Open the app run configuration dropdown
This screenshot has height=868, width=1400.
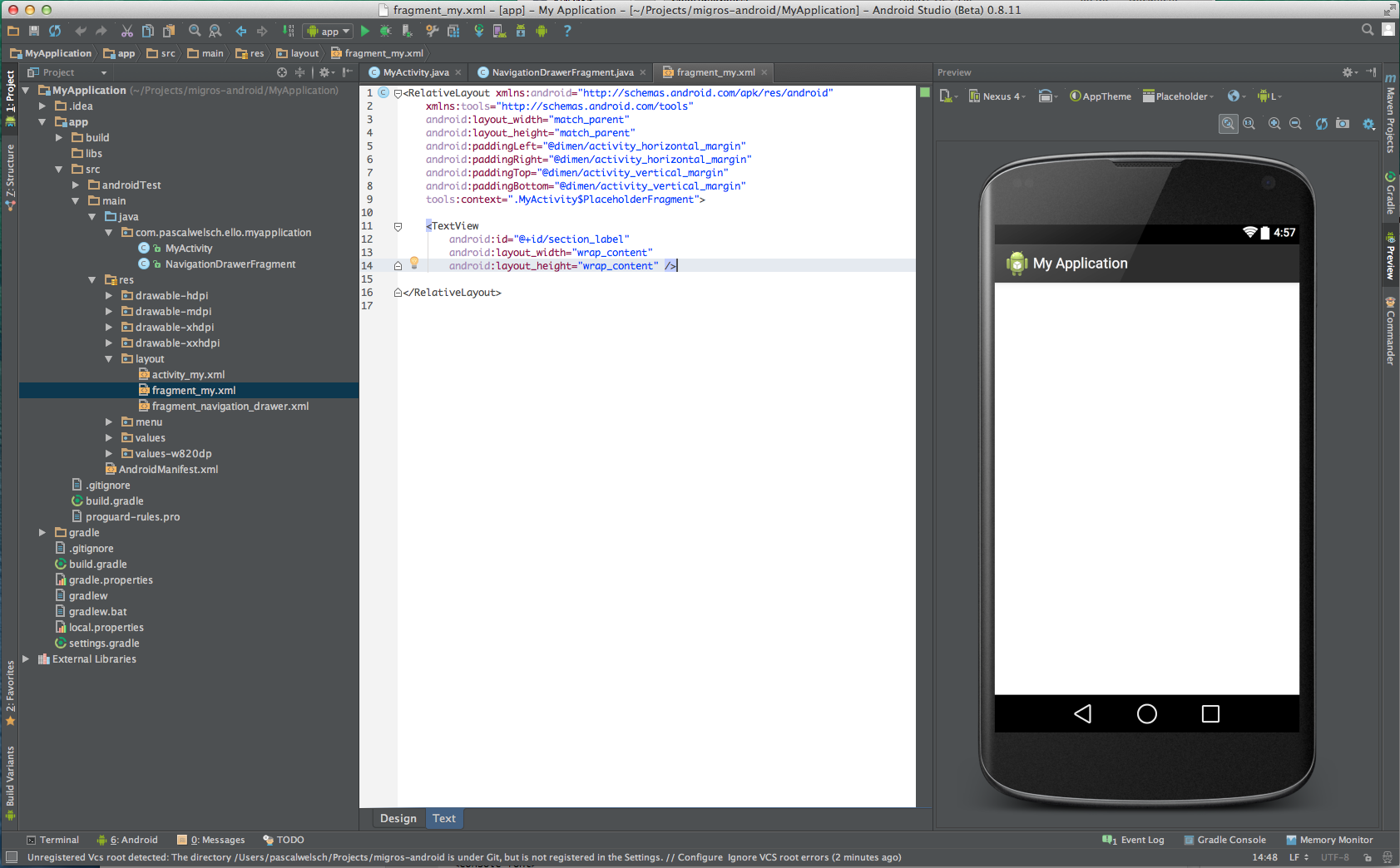pyautogui.click(x=328, y=32)
